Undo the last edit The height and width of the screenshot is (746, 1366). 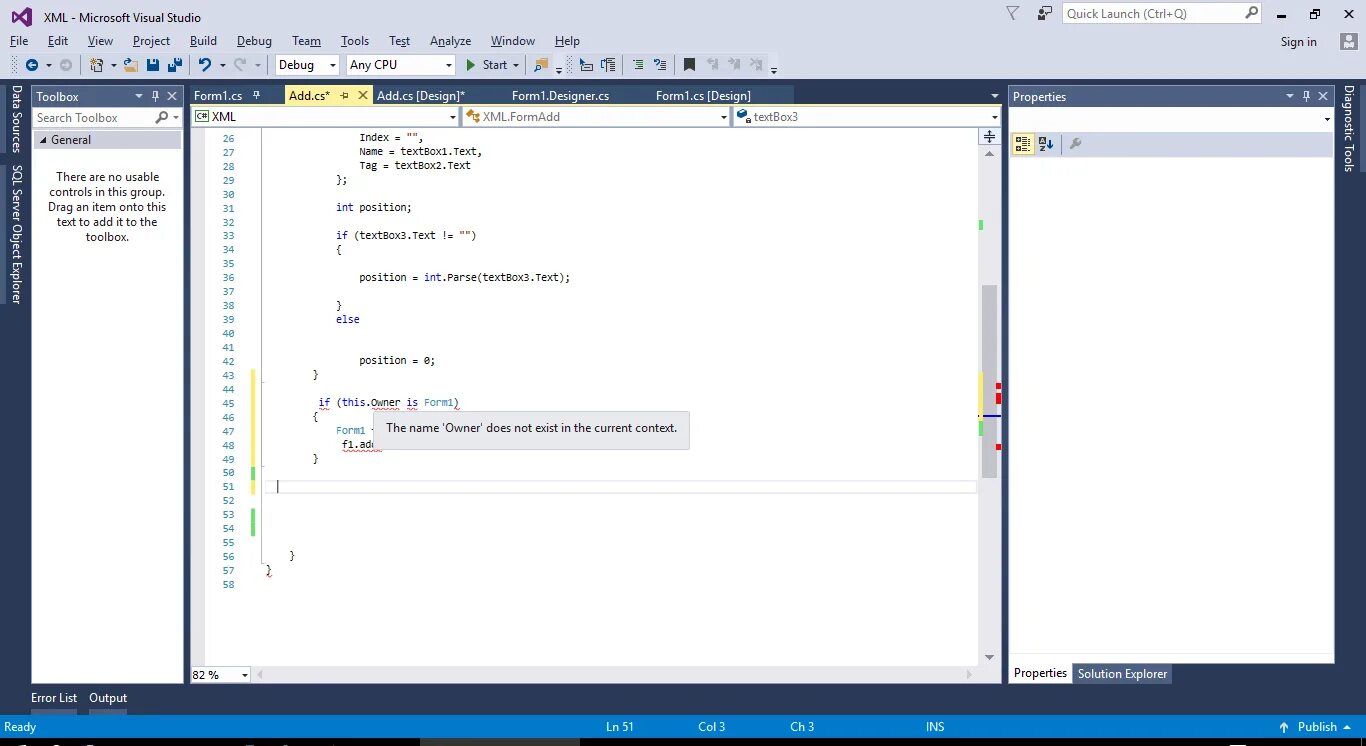pos(204,65)
